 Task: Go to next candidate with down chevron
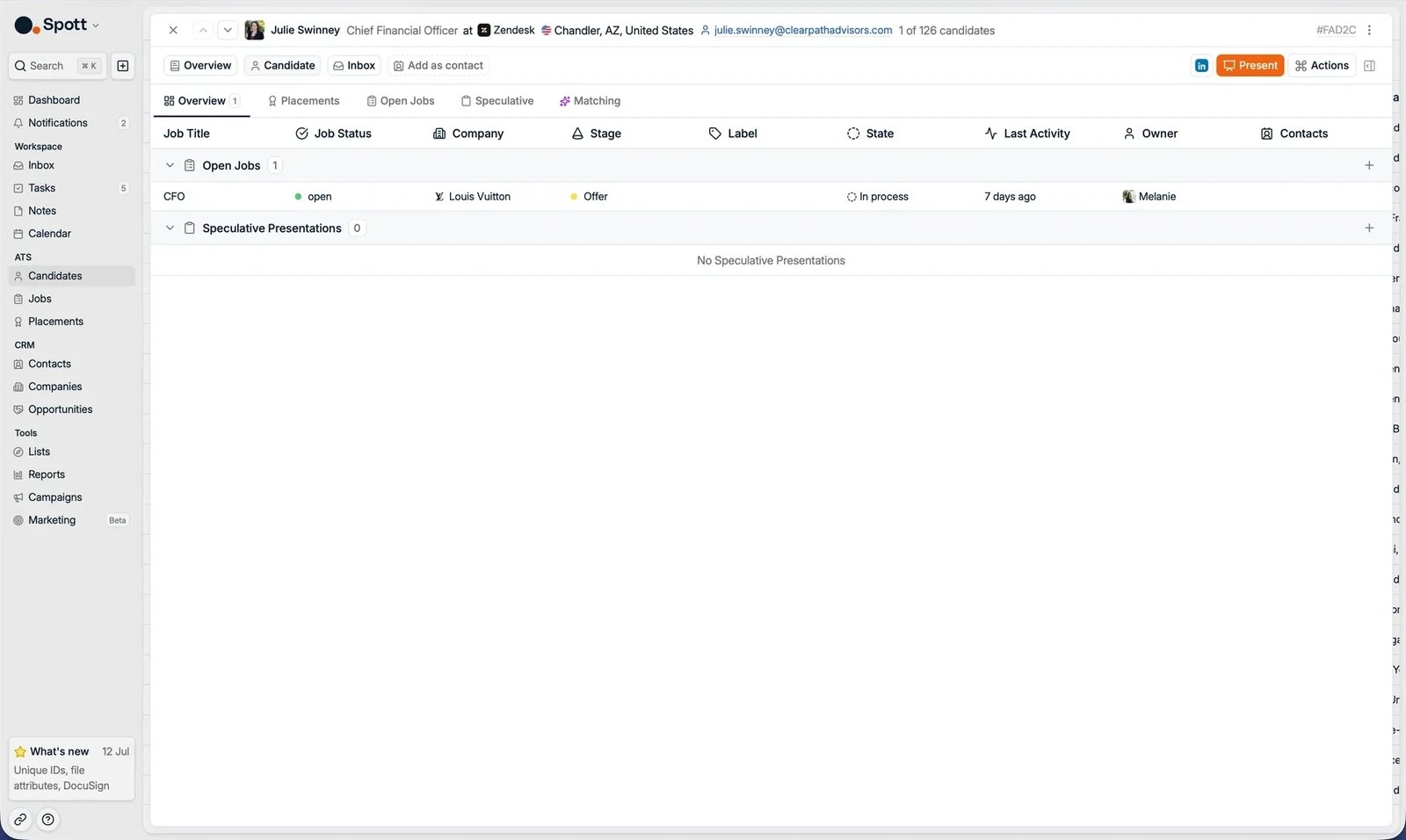click(228, 30)
